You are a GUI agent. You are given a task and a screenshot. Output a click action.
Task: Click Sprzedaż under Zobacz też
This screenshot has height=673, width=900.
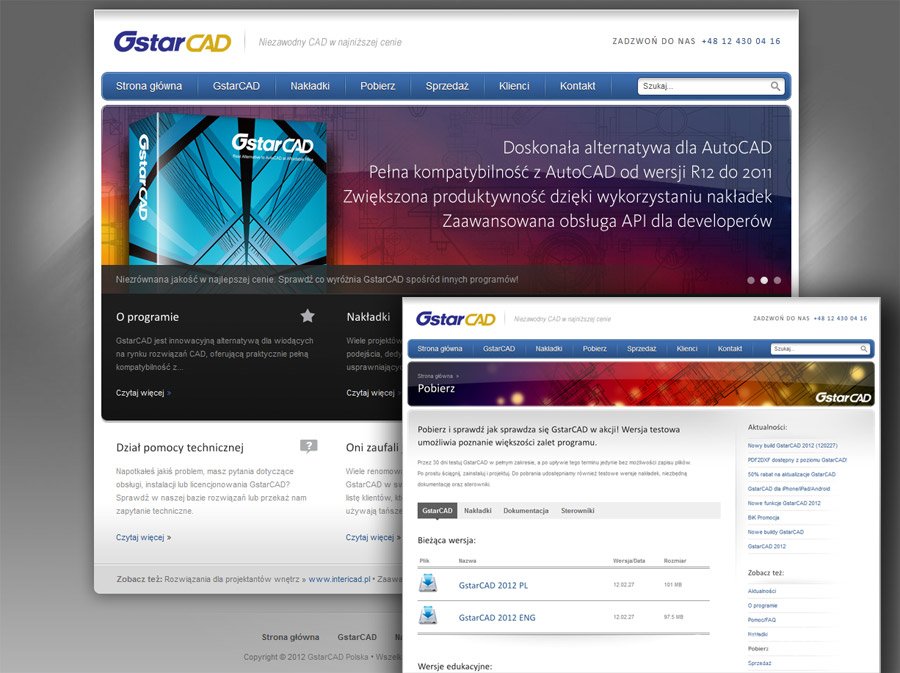[759, 663]
